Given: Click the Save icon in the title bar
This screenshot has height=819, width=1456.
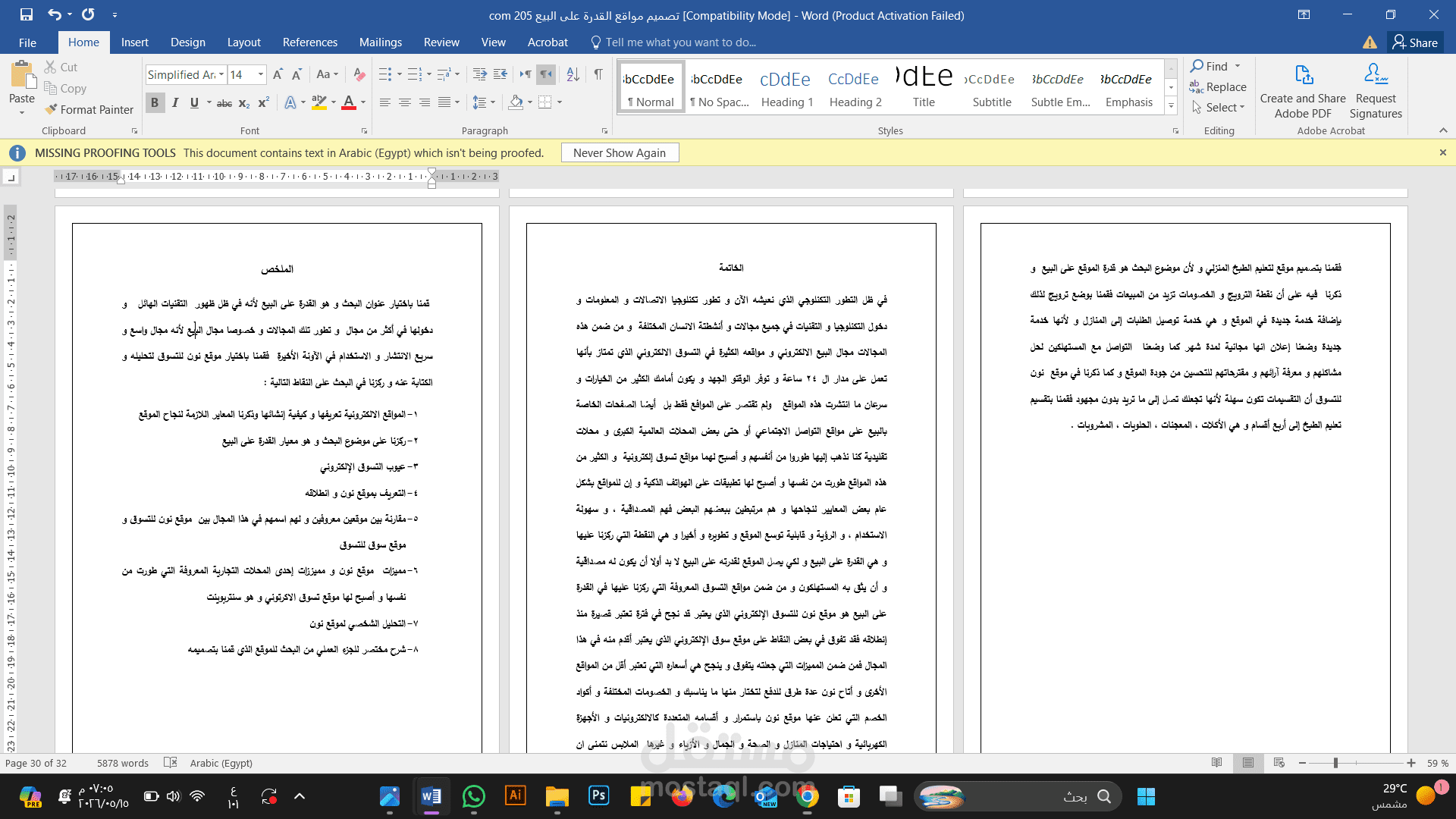Looking at the screenshot, I should [x=27, y=14].
